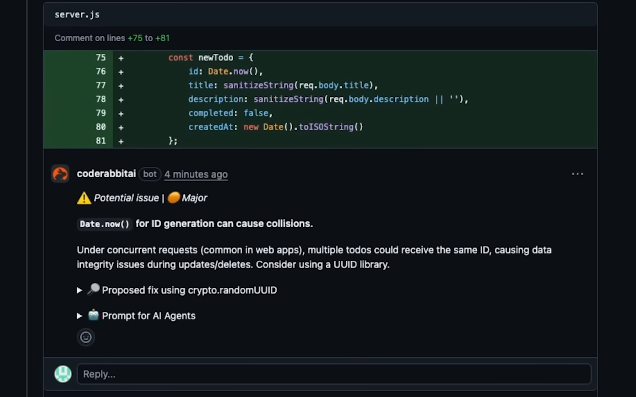Click the code 'id: Date.now(),'
This screenshot has width=636, height=397.
226,71
